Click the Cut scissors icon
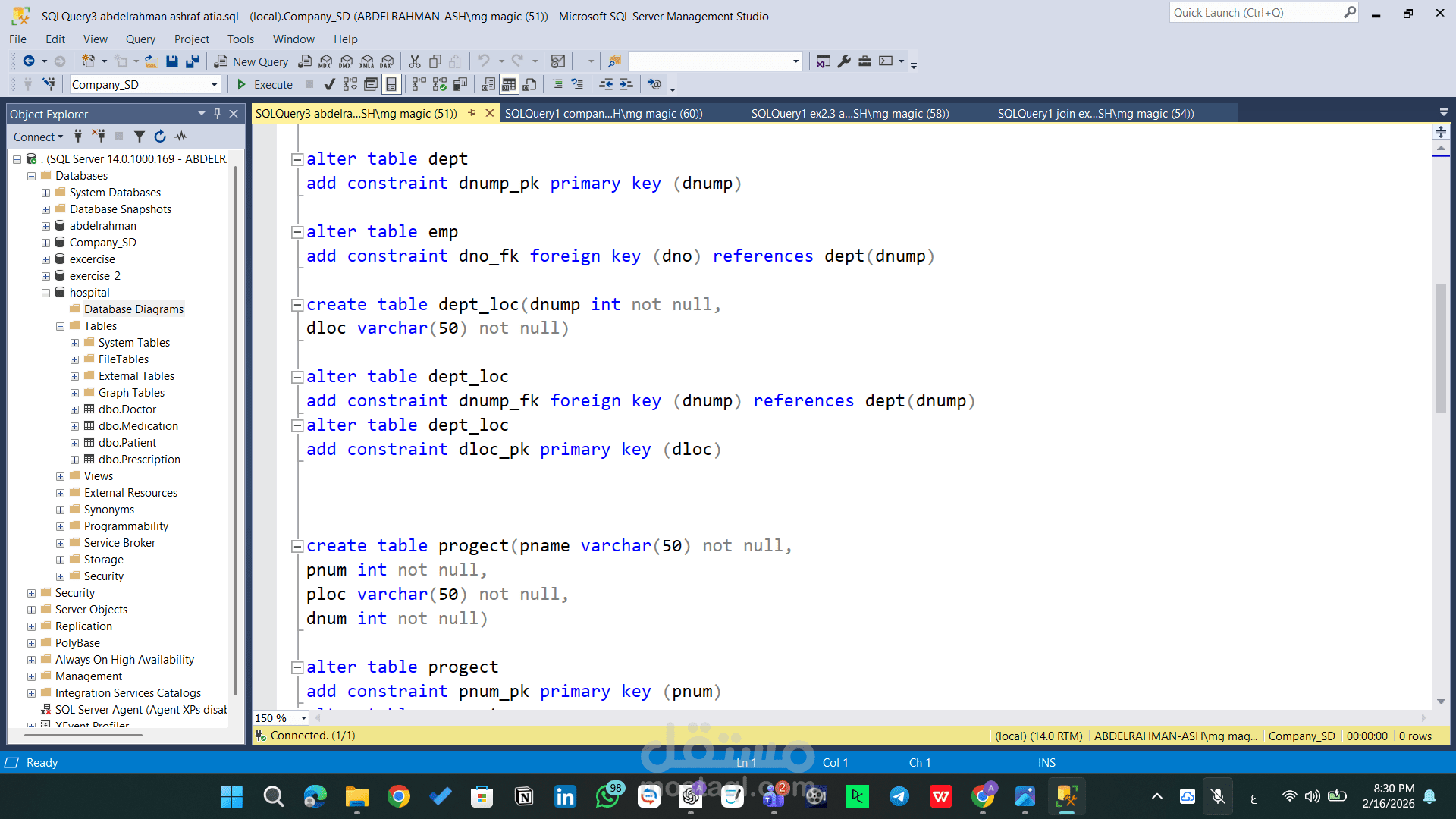 point(415,61)
